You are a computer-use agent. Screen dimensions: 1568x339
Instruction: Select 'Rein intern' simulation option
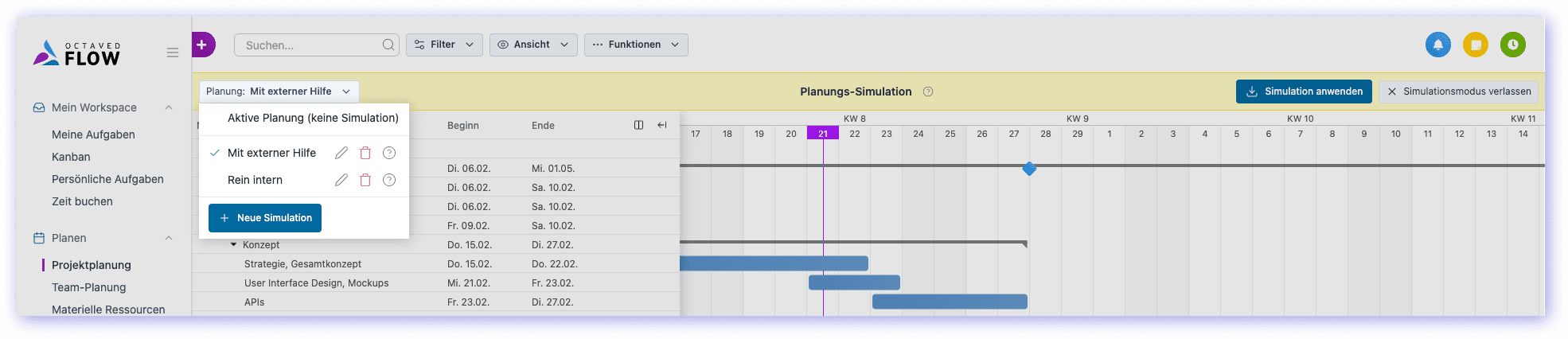(x=255, y=180)
